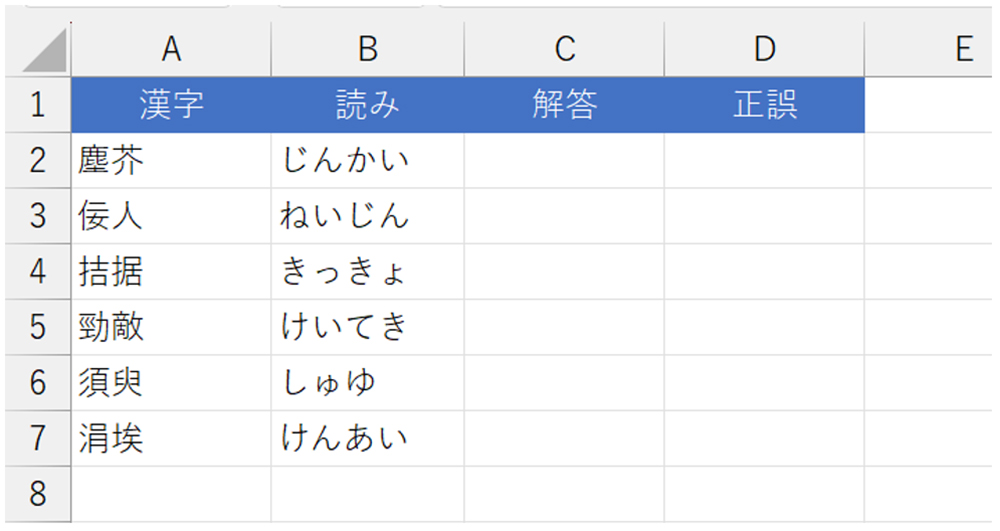Select cell containing けいてき
The width and height of the screenshot is (1000, 531).
[367, 327]
